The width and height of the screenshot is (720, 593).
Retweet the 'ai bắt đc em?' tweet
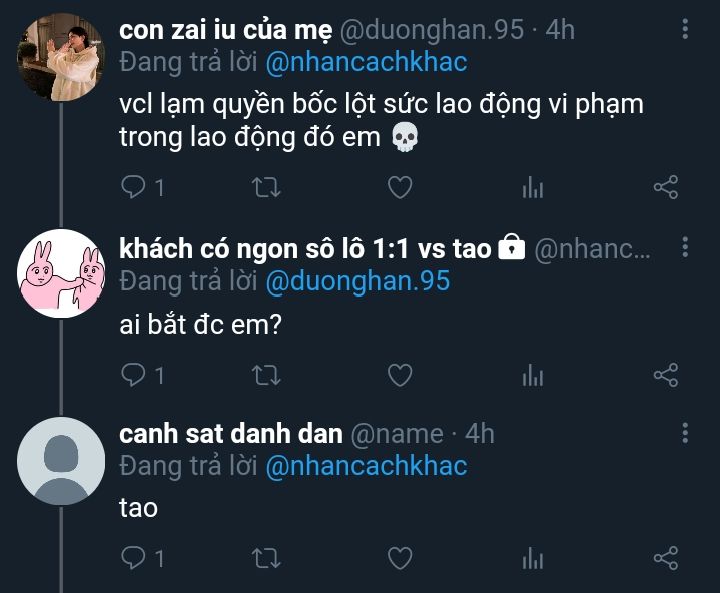pyautogui.click(x=266, y=375)
